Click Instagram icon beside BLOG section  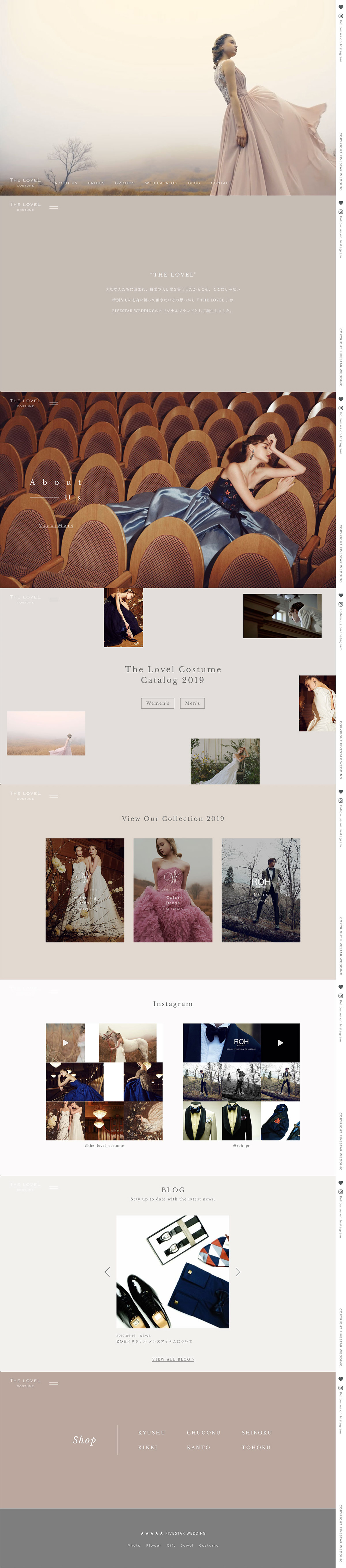point(341,1192)
